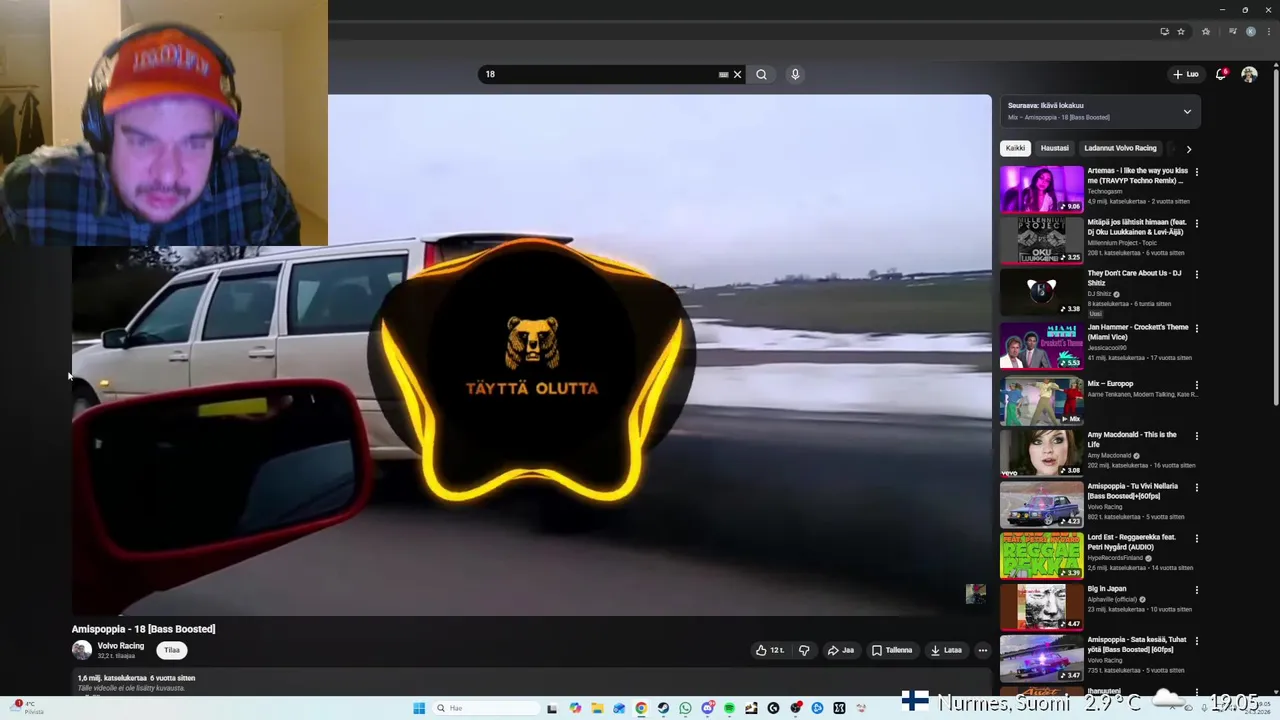Open options menu for Tu Vivi Nellaria video

pyautogui.click(x=1196, y=487)
